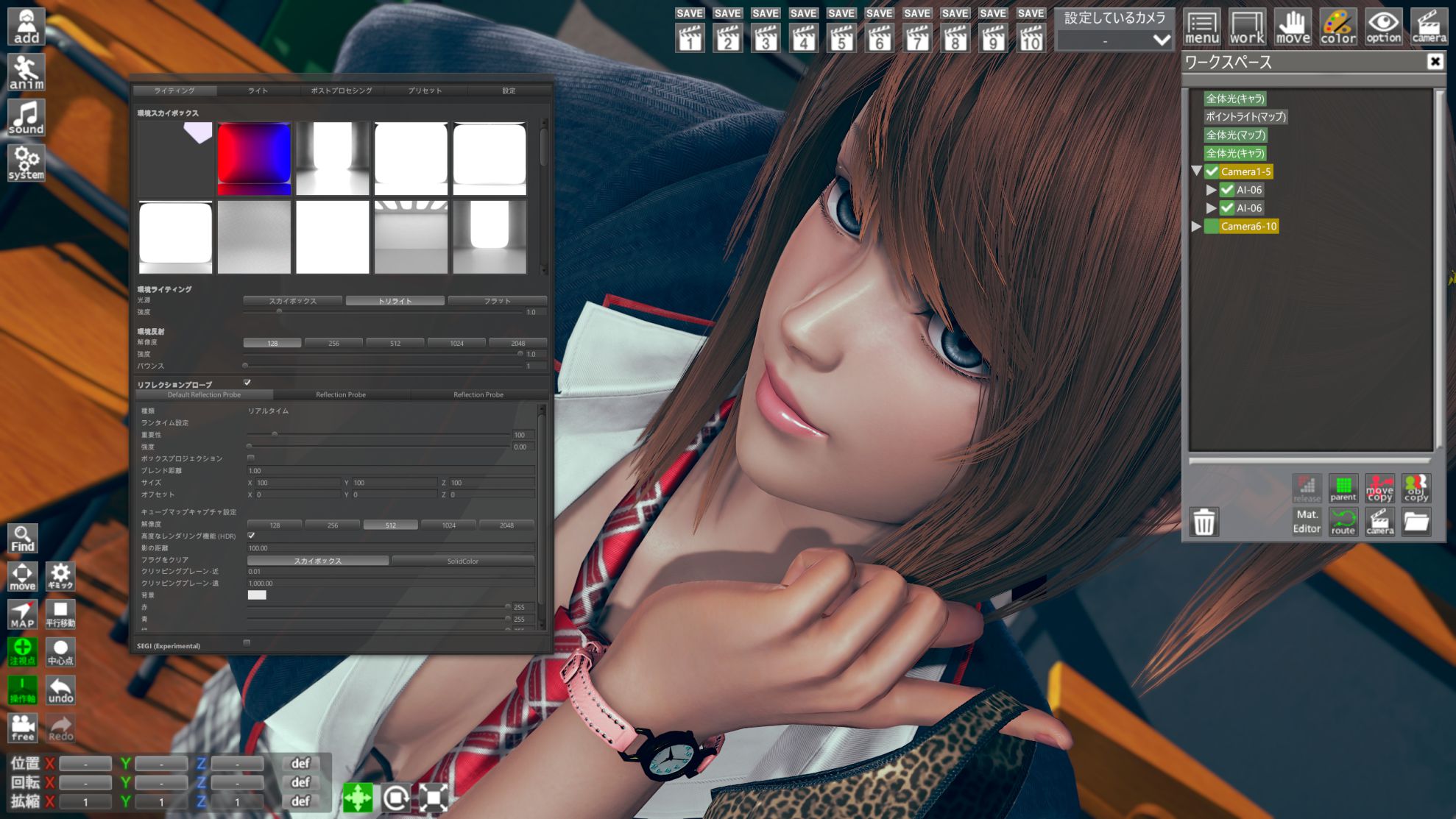Open the anim panel icon

26,72
